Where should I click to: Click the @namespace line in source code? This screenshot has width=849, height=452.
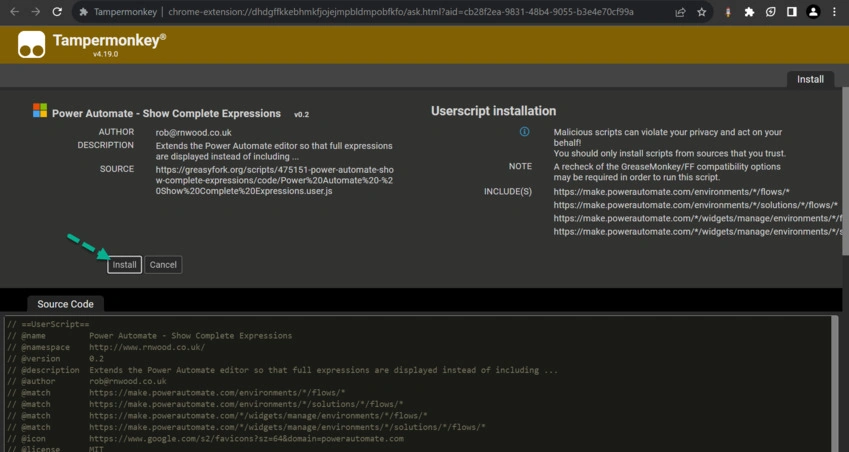(106, 347)
